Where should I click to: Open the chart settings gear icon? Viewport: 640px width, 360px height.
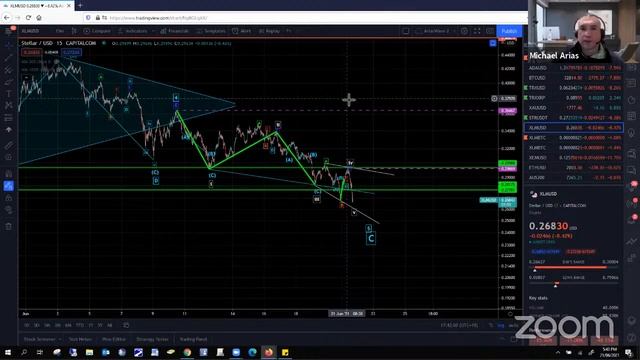464,31
